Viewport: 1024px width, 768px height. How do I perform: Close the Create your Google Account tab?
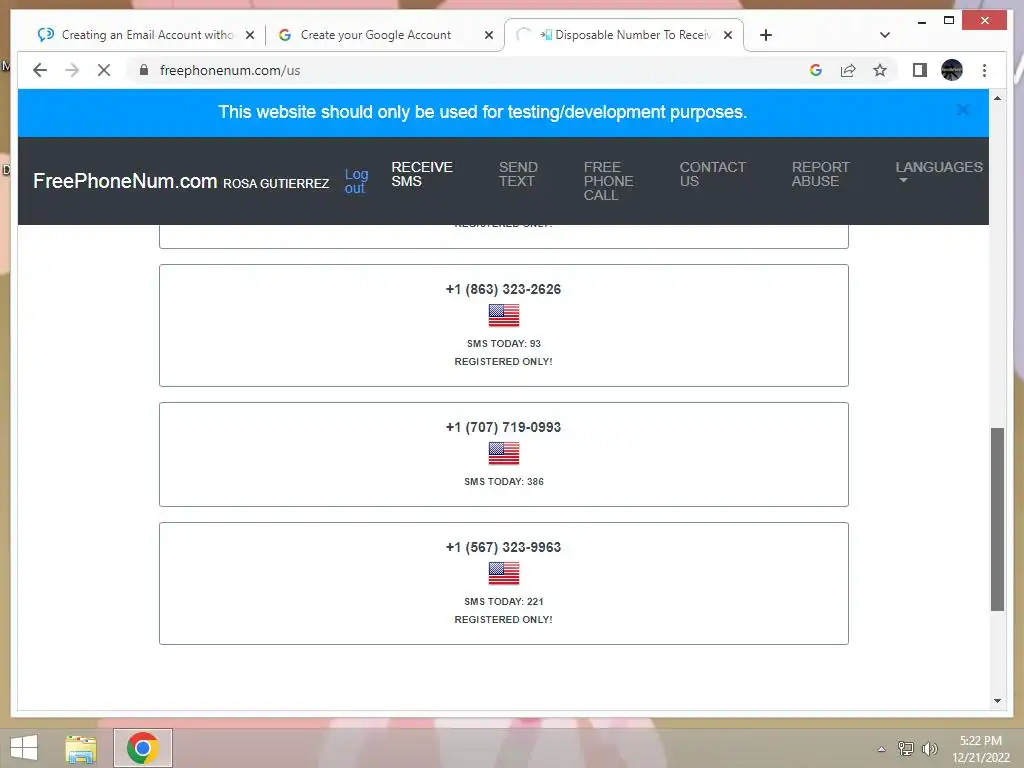click(488, 35)
